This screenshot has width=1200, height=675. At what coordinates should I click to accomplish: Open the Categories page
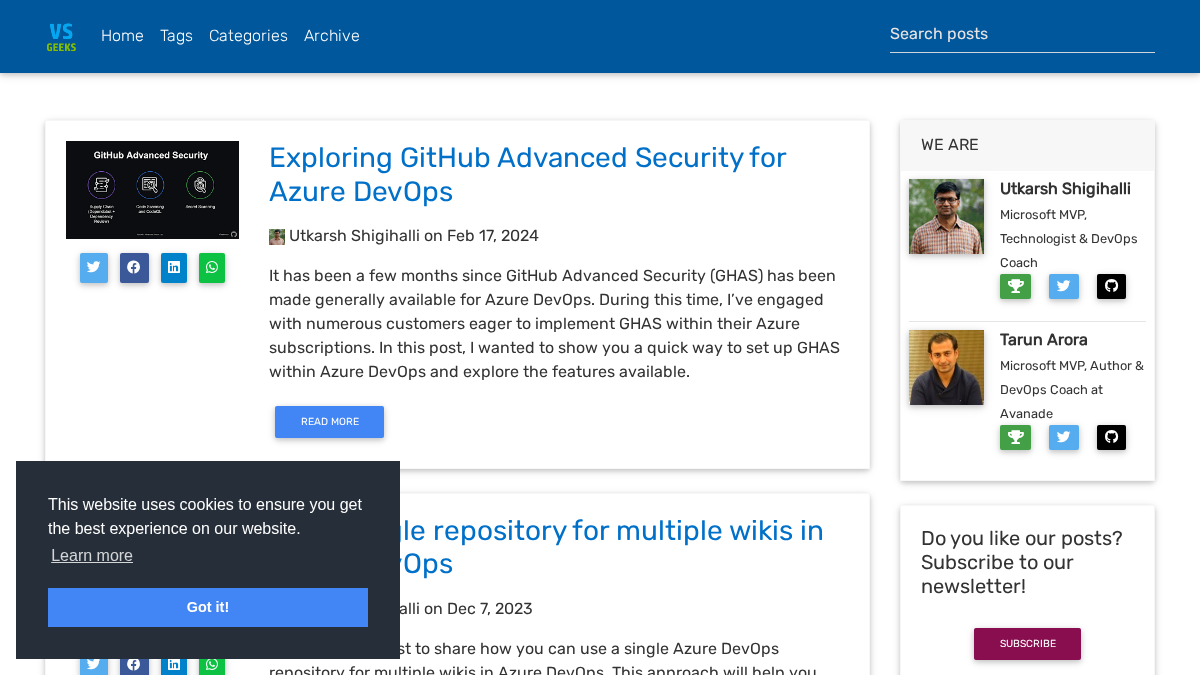point(248,36)
